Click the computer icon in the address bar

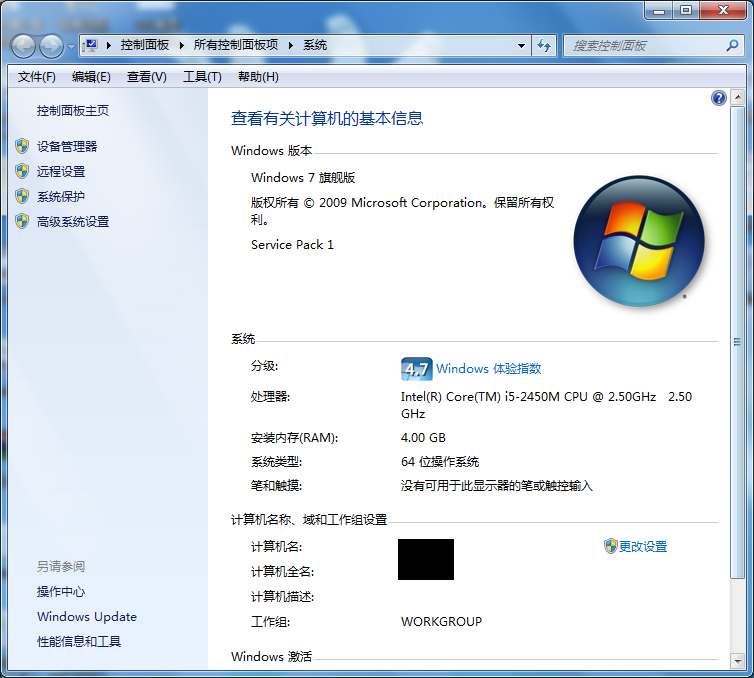[90, 46]
